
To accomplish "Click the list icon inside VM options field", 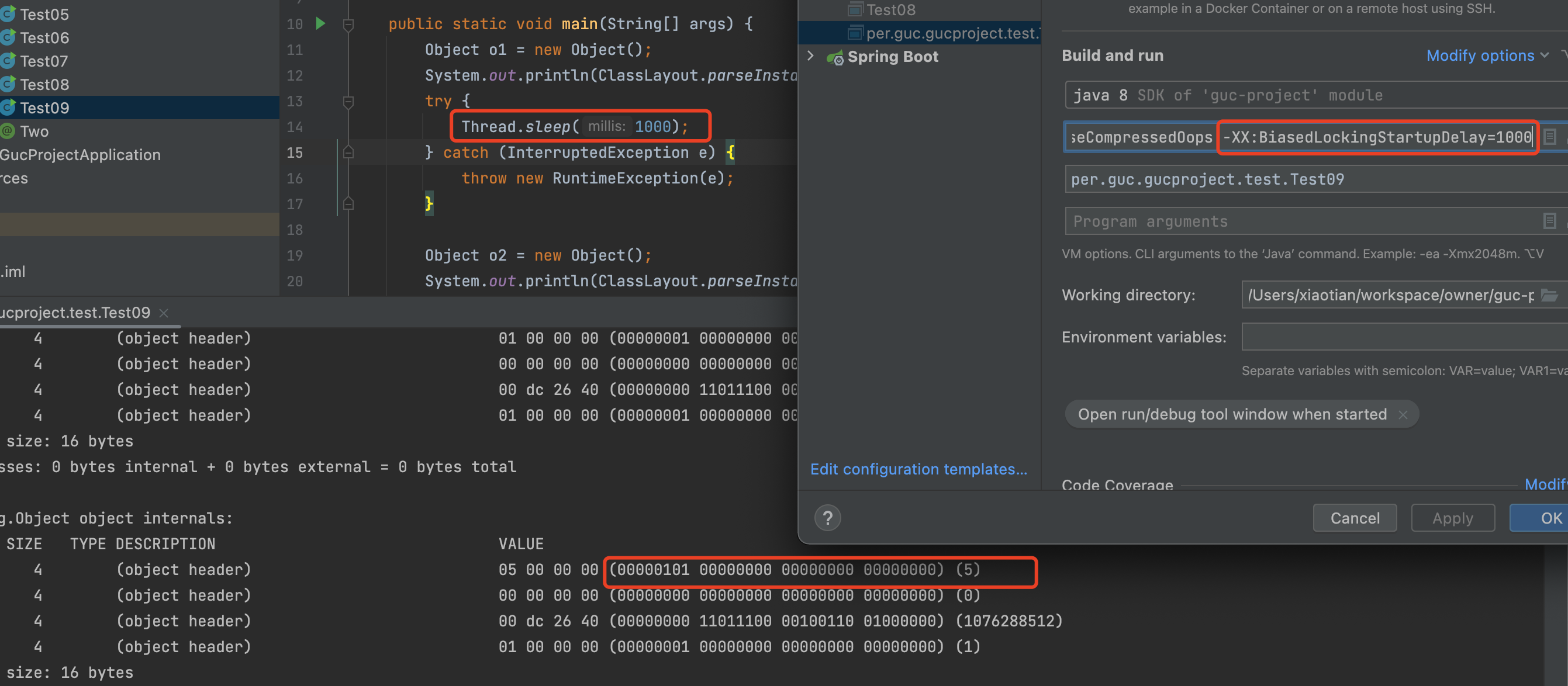I will click(x=1550, y=137).
